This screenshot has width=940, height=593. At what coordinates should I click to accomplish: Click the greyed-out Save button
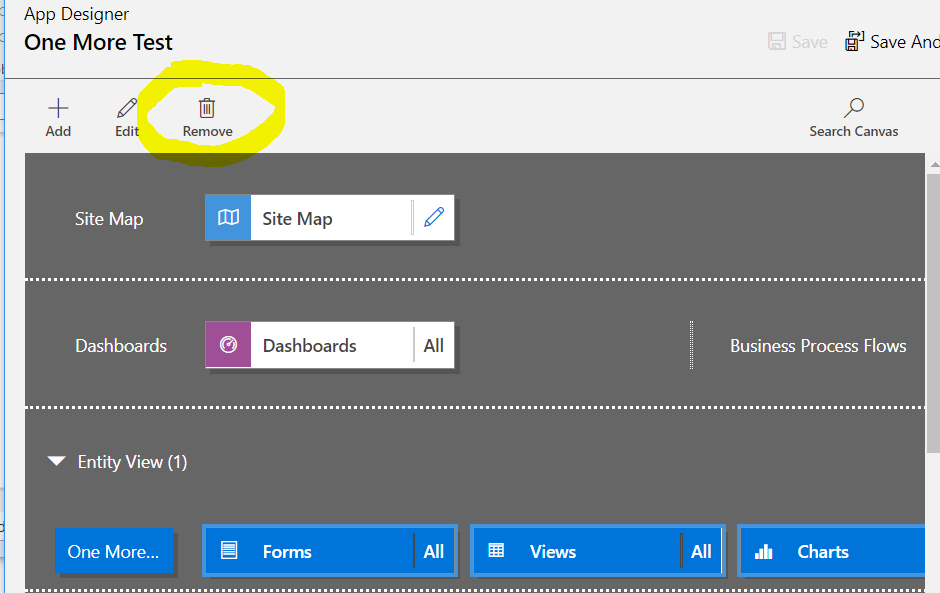pos(798,41)
